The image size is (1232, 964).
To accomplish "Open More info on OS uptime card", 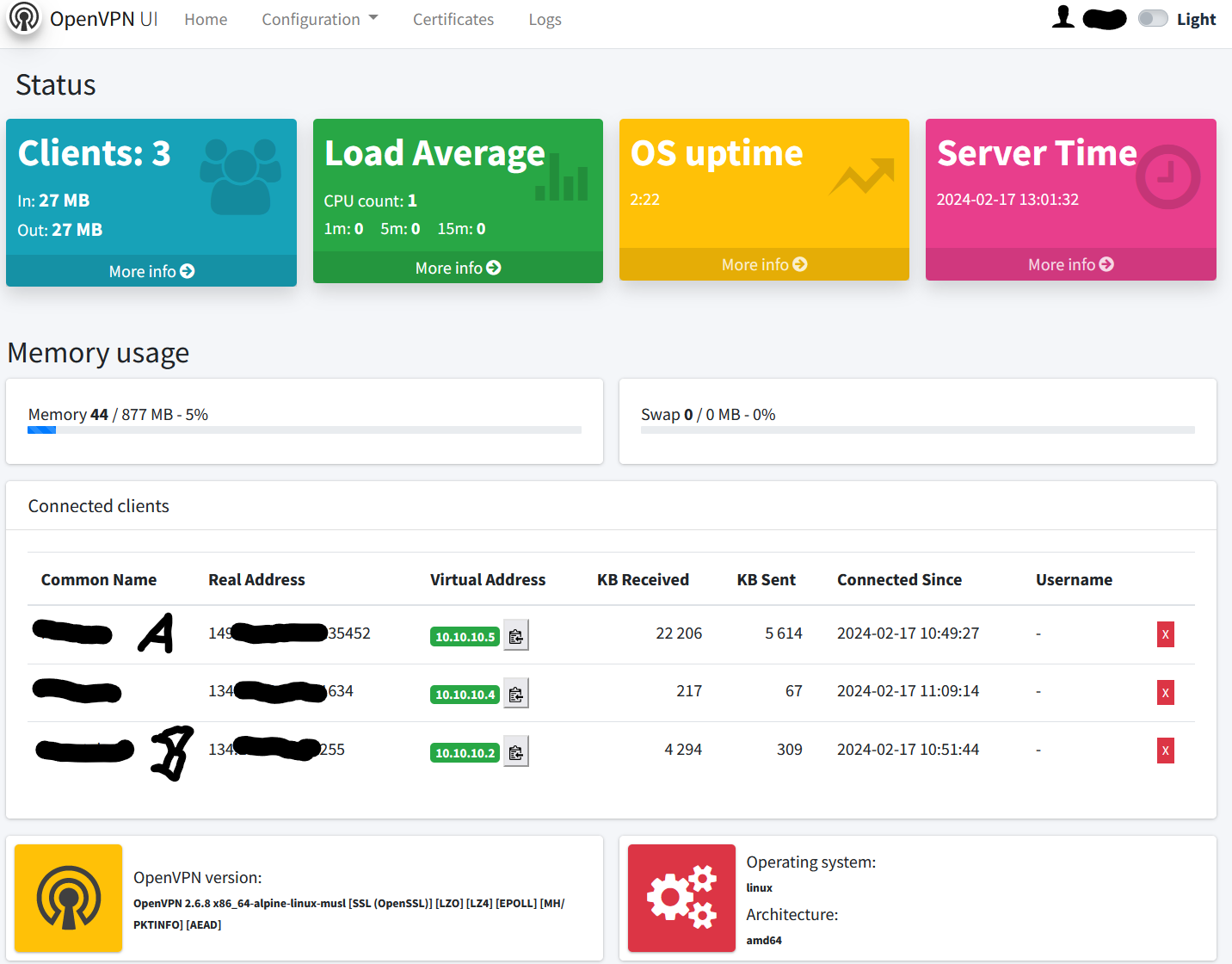I will coord(764,264).
